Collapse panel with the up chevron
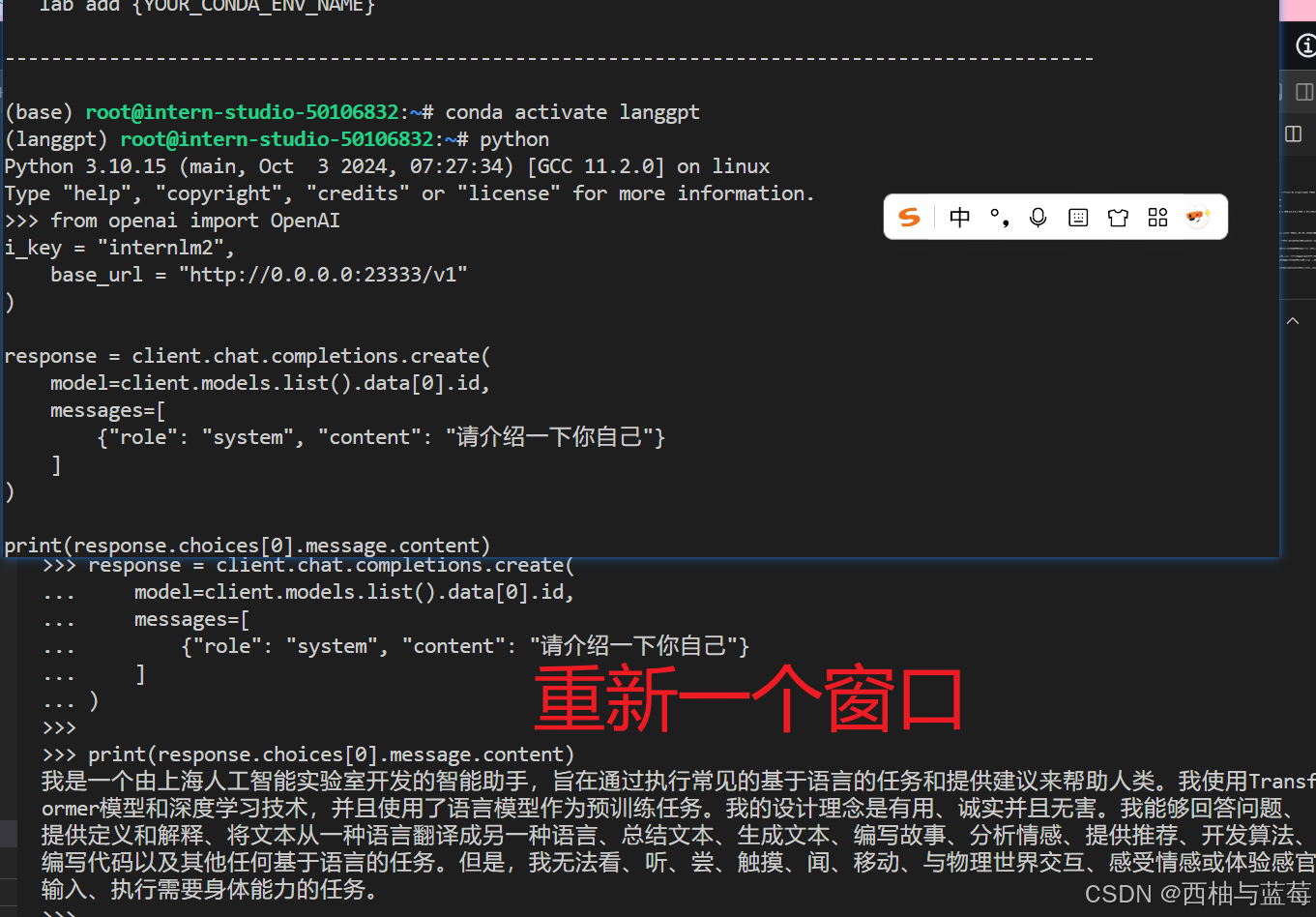 (1293, 320)
